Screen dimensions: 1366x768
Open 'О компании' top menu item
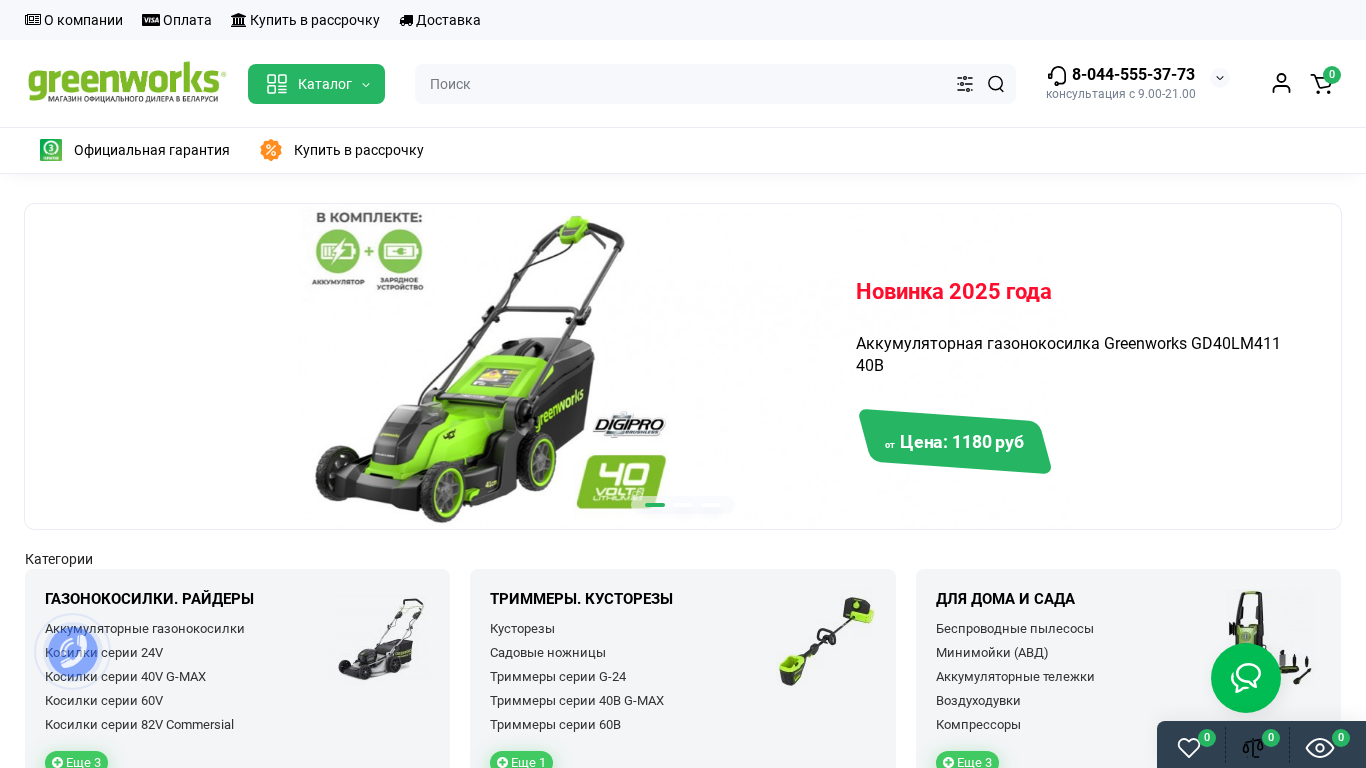(74, 20)
